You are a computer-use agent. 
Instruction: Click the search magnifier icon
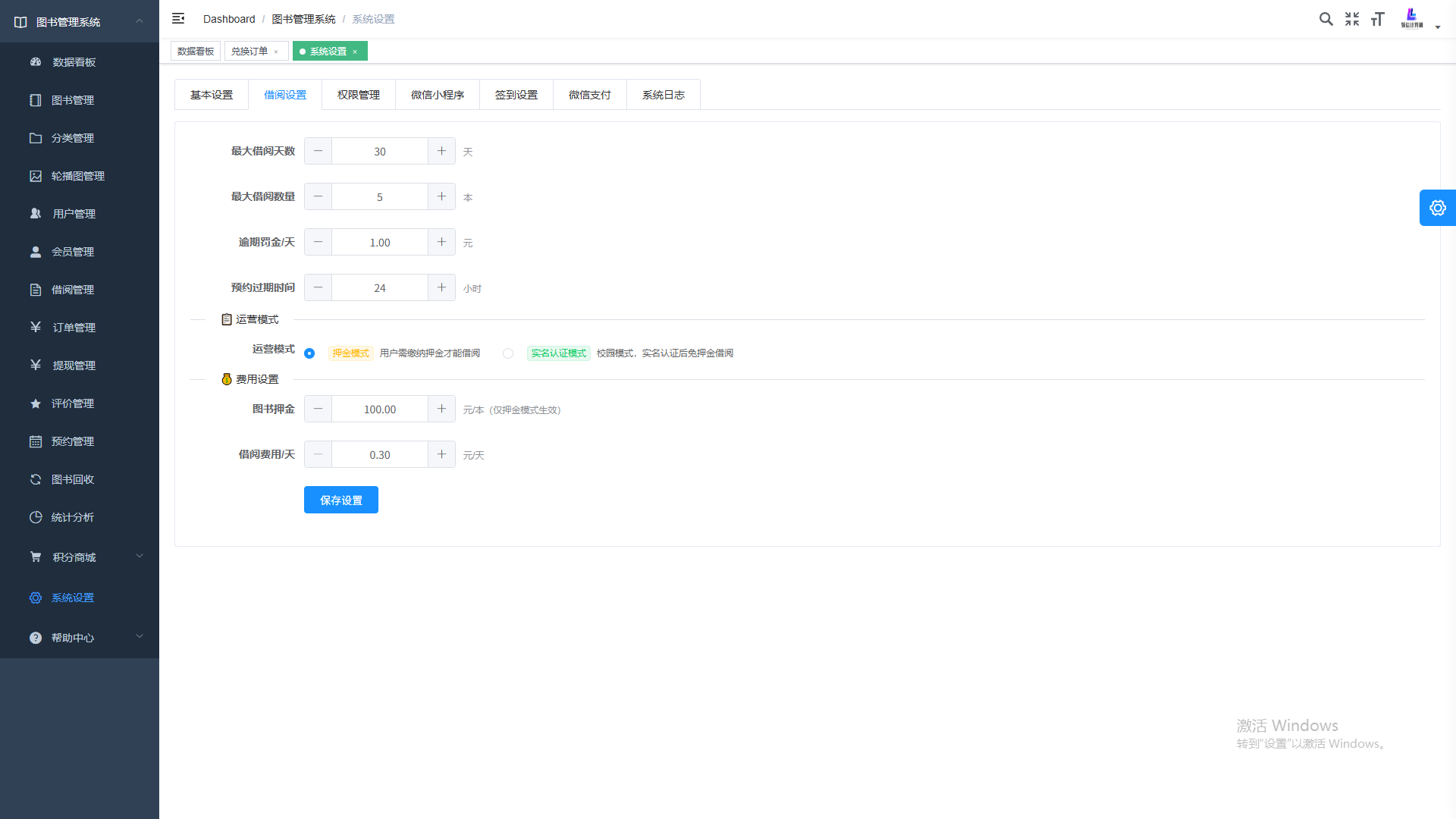coord(1326,19)
